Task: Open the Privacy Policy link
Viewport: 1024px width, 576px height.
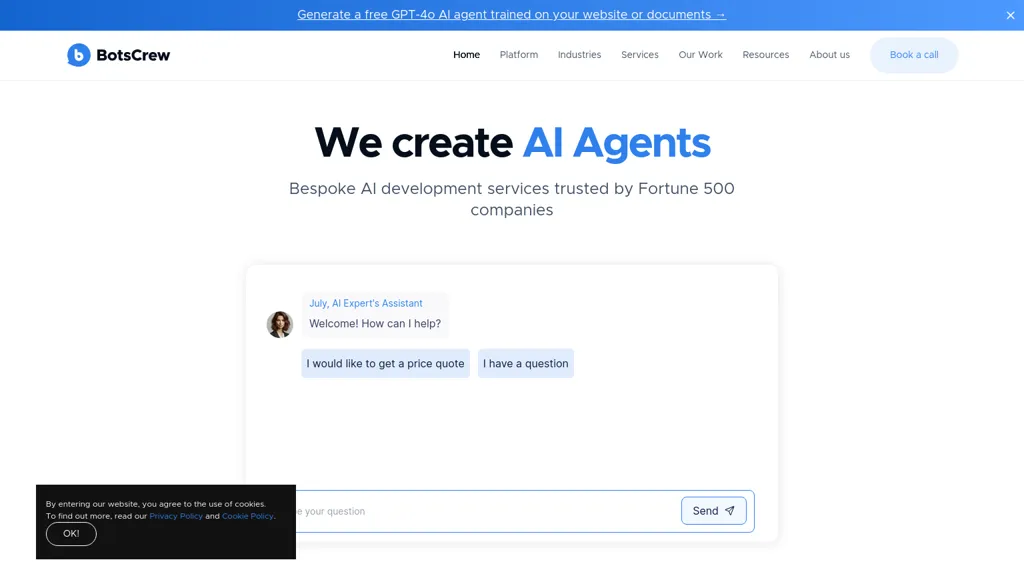Action: click(x=176, y=516)
